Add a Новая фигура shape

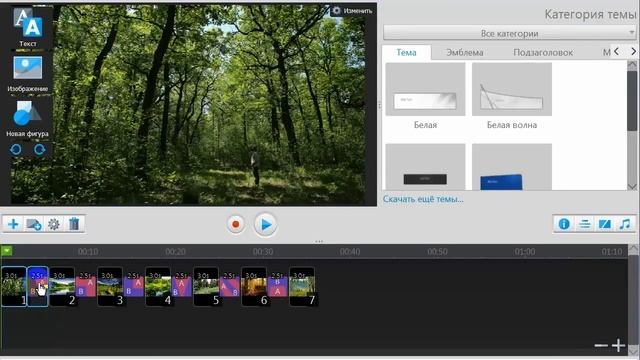(27, 119)
